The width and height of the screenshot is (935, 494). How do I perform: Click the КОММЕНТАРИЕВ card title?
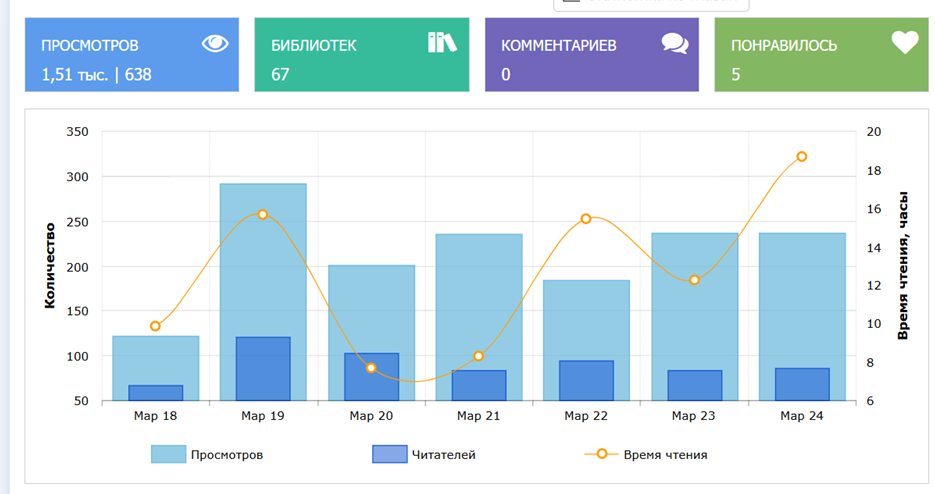pos(558,46)
